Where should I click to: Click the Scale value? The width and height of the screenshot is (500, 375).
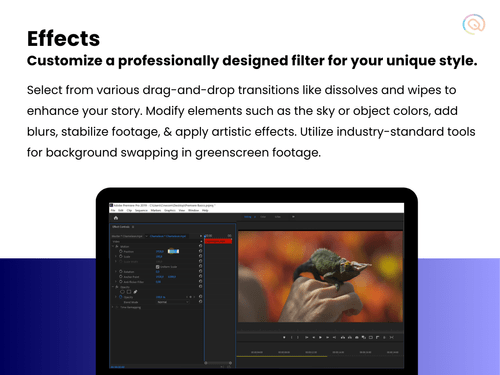(159, 257)
